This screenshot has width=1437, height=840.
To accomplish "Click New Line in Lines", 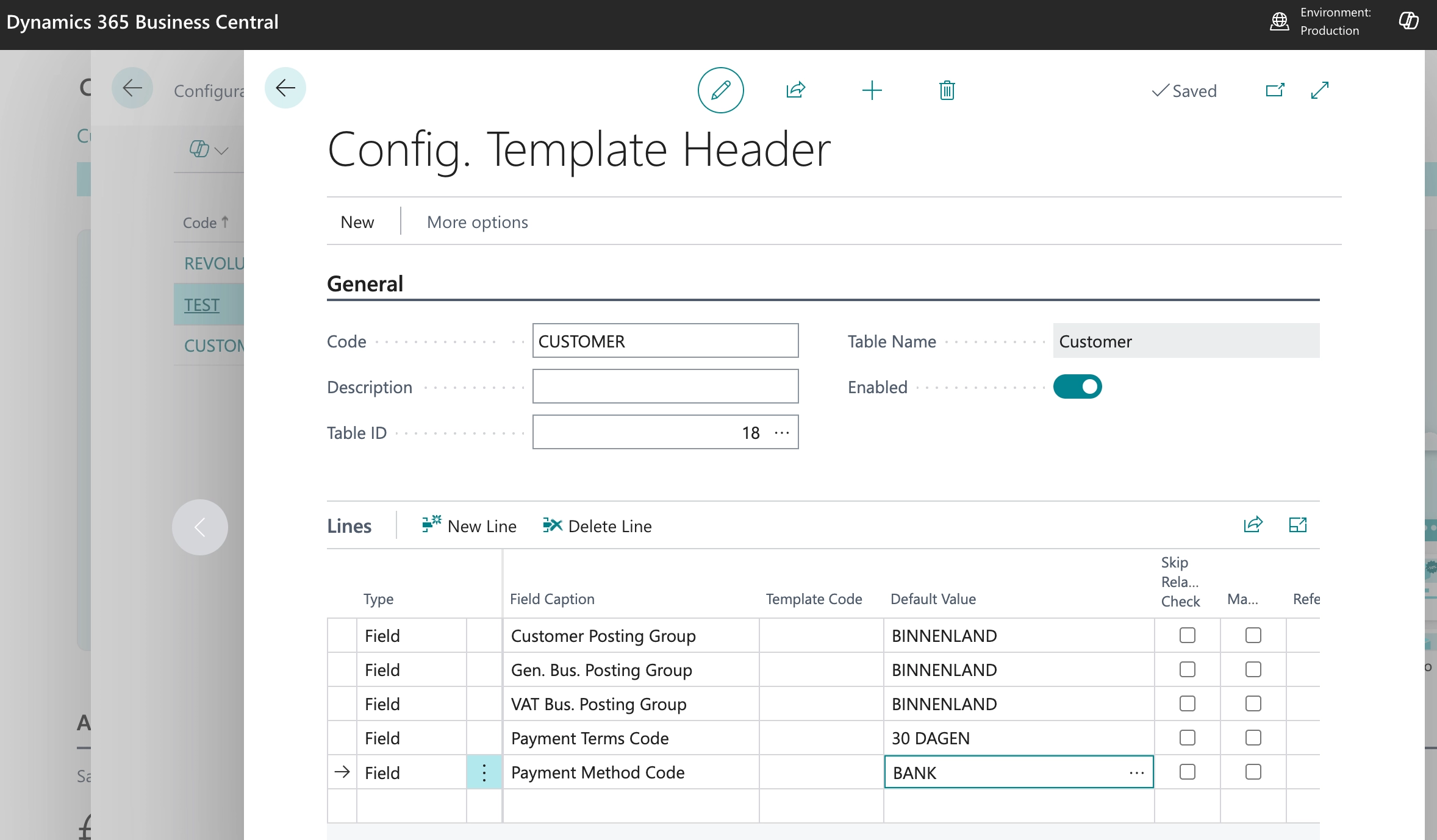I will click(469, 525).
